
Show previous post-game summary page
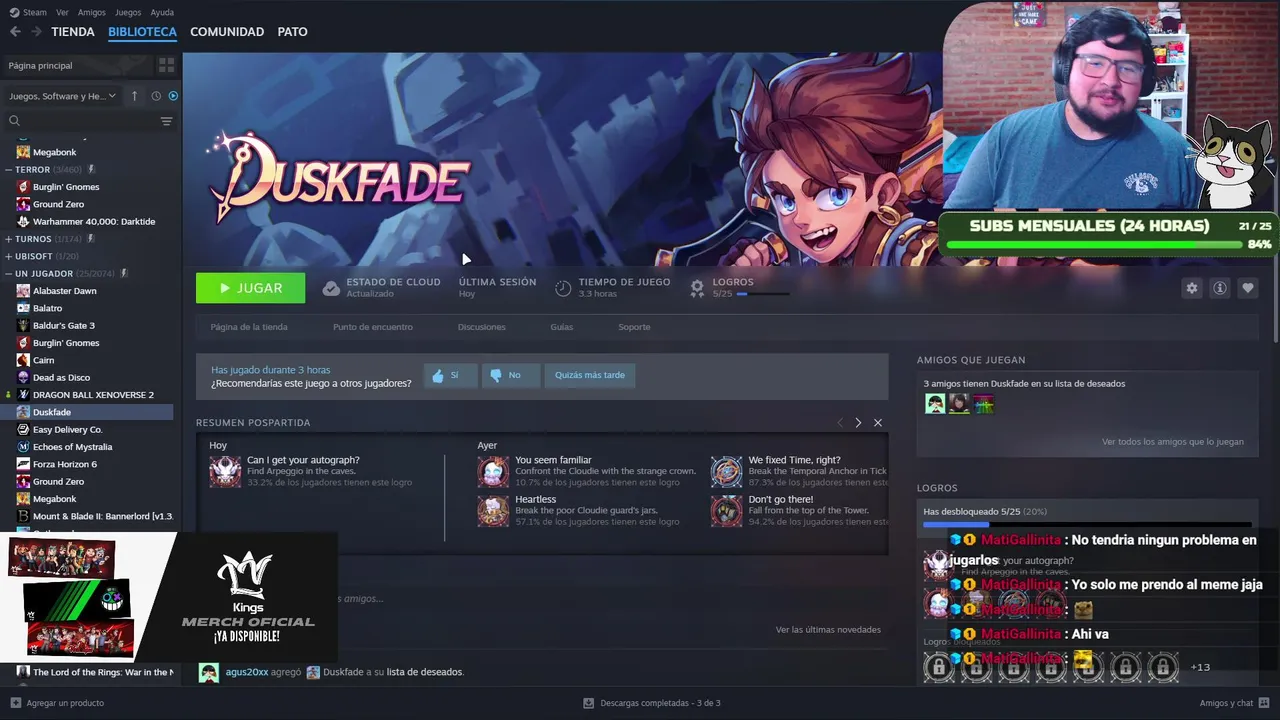[x=840, y=423]
